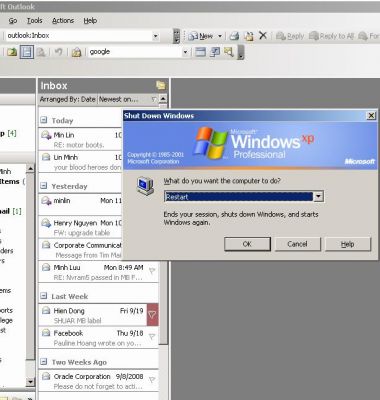Viewport: 380px width, 400px height.
Task: Click the toolbar options handle after find icon
Action: 240,52
